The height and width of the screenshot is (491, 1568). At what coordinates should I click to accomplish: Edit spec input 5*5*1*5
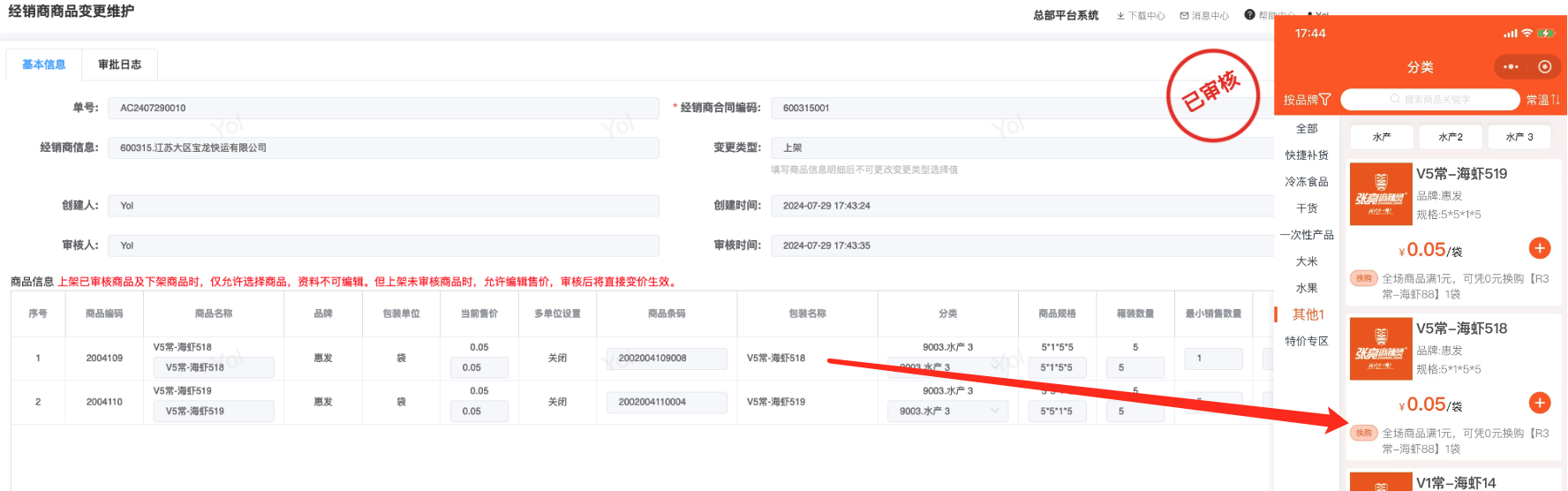1057,412
